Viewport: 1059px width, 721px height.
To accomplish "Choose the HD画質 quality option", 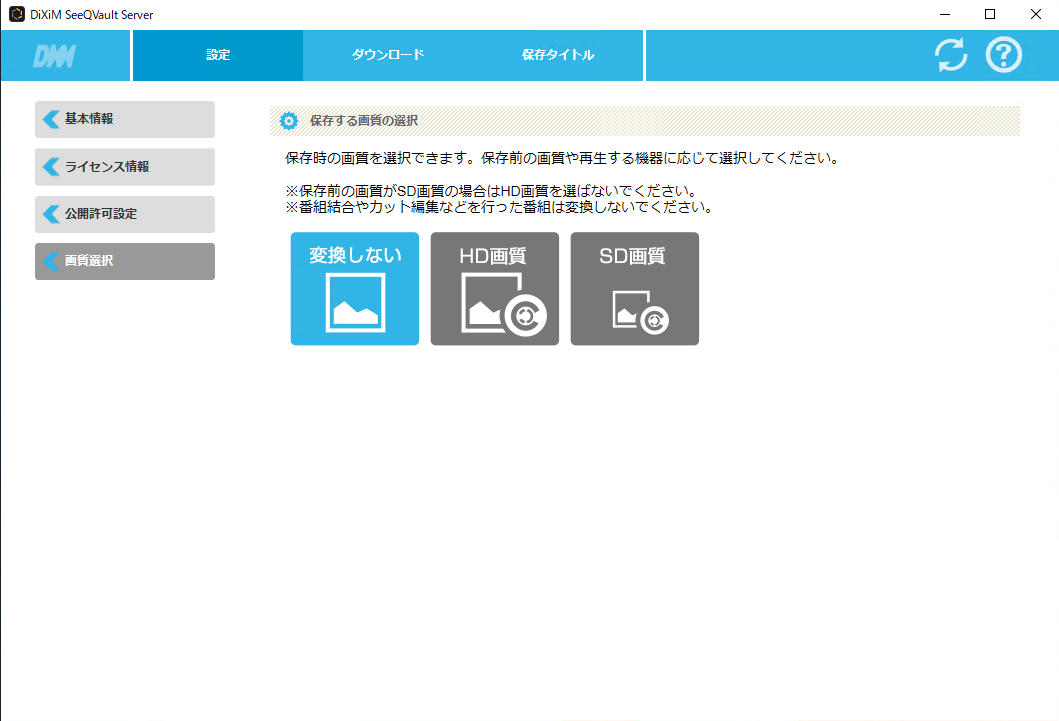I will click(x=494, y=289).
